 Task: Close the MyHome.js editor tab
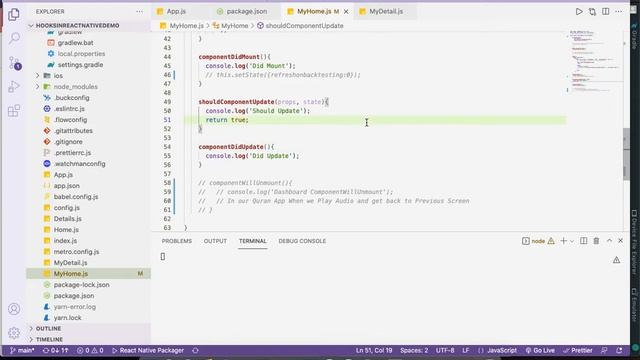click(346, 11)
